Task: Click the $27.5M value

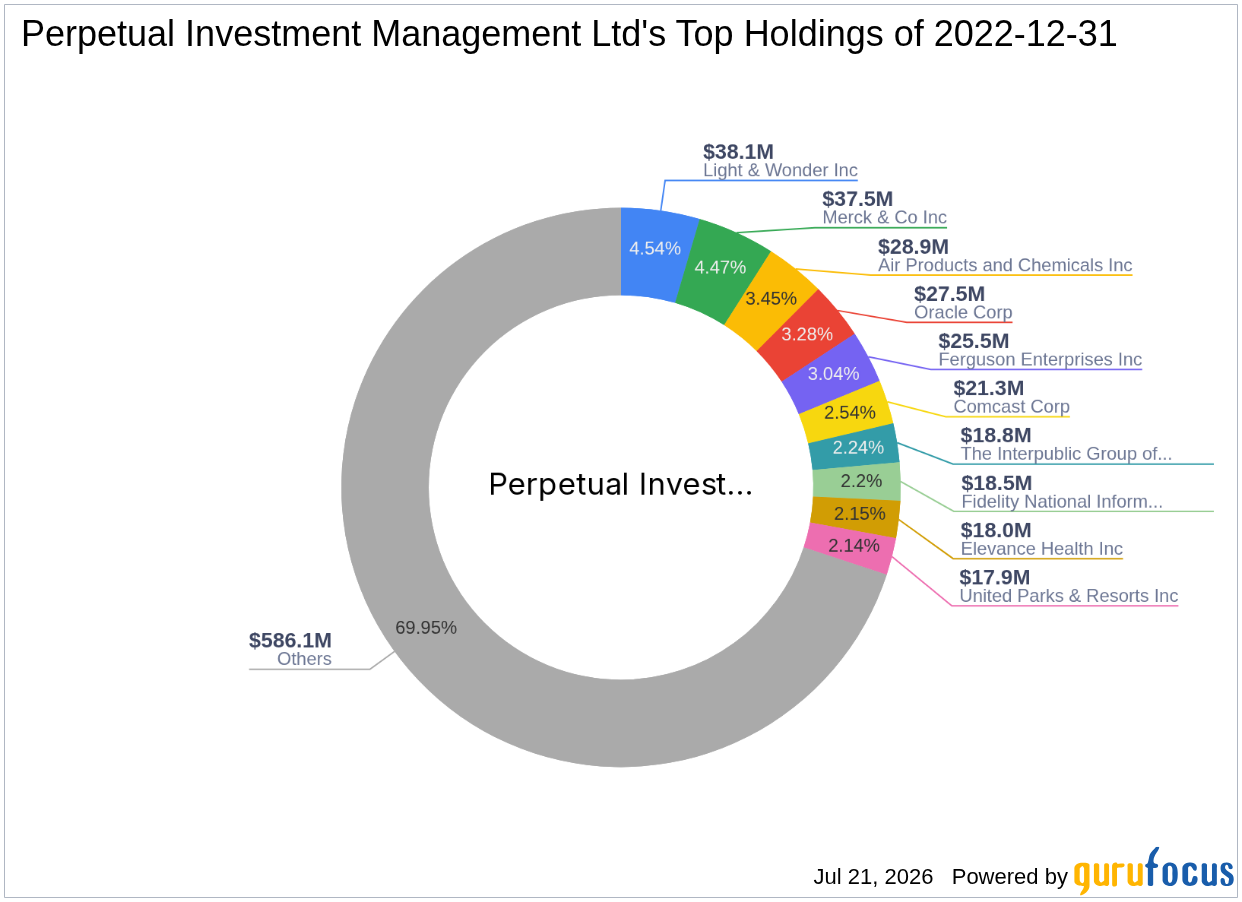Action: 949,294
